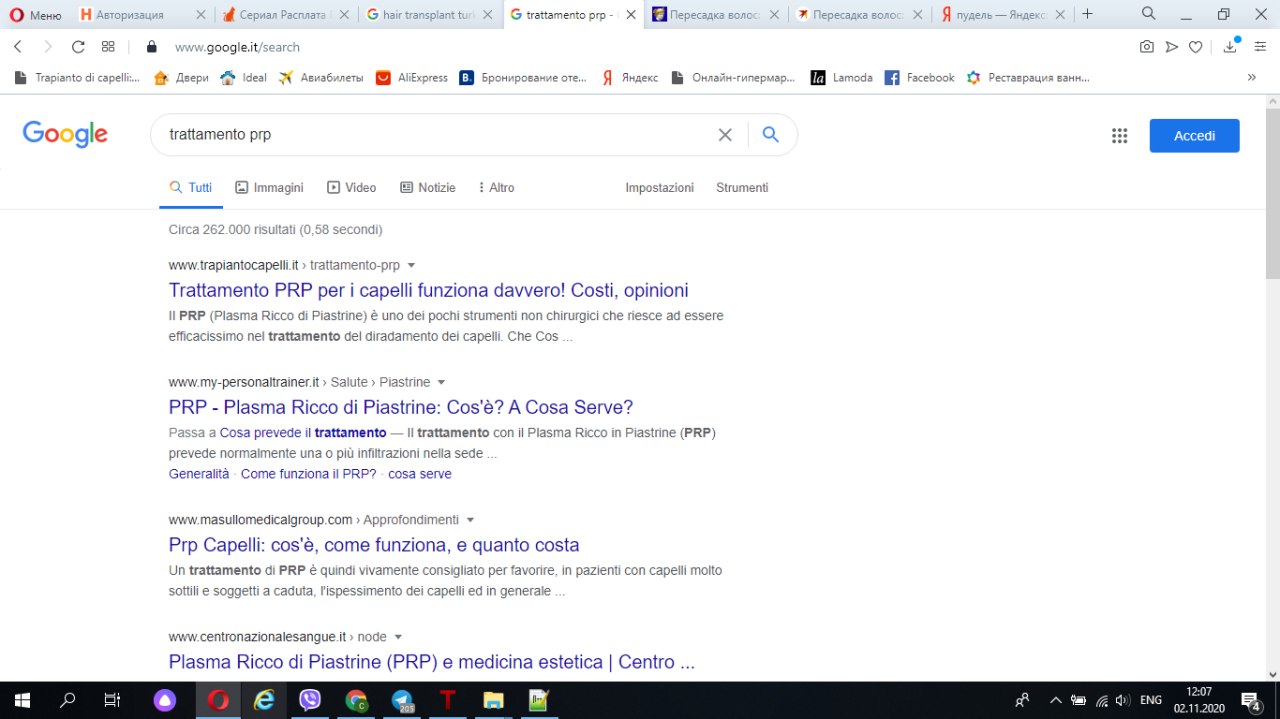Viewport: 1280px width, 719px height.
Task: Close the Авторизация tab
Action: coord(200,15)
